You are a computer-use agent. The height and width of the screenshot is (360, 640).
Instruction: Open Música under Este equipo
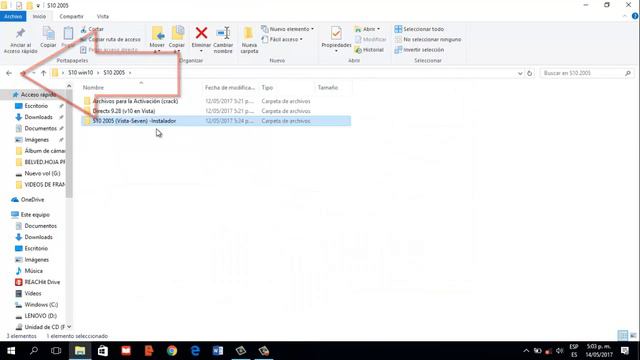[x=33, y=271]
